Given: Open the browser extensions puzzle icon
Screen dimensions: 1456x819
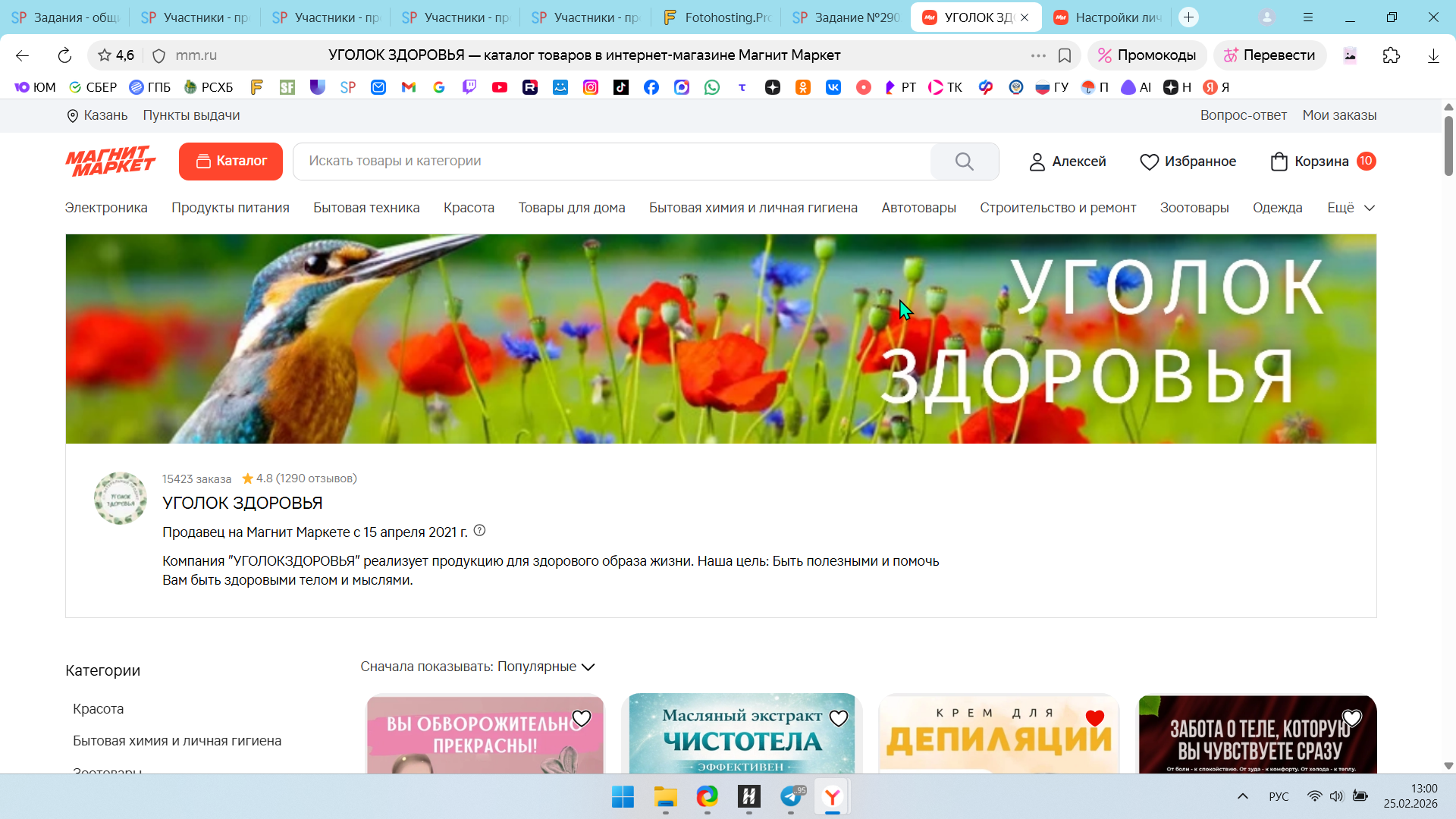Looking at the screenshot, I should tap(1391, 55).
